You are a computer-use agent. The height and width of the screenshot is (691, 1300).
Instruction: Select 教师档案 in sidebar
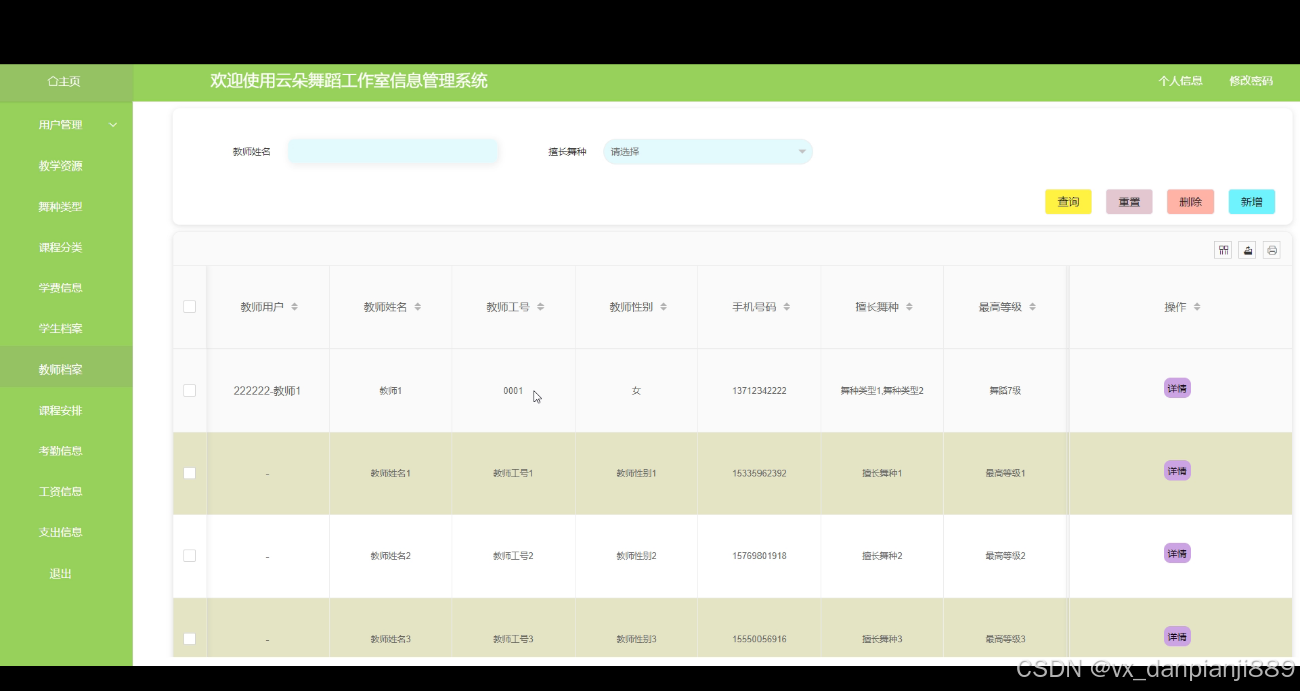pyautogui.click(x=66, y=369)
